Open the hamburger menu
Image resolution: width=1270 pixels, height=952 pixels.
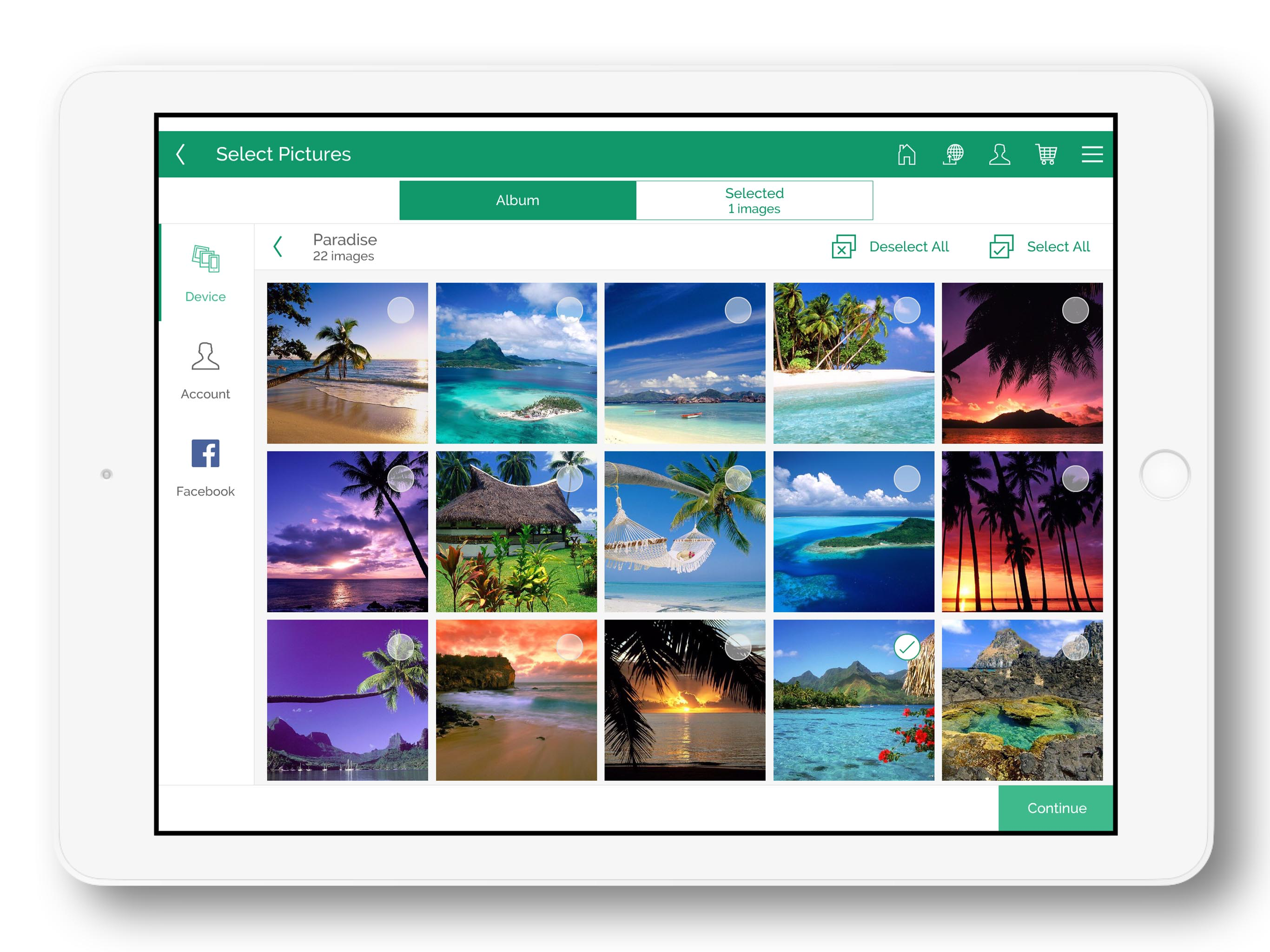point(1092,154)
